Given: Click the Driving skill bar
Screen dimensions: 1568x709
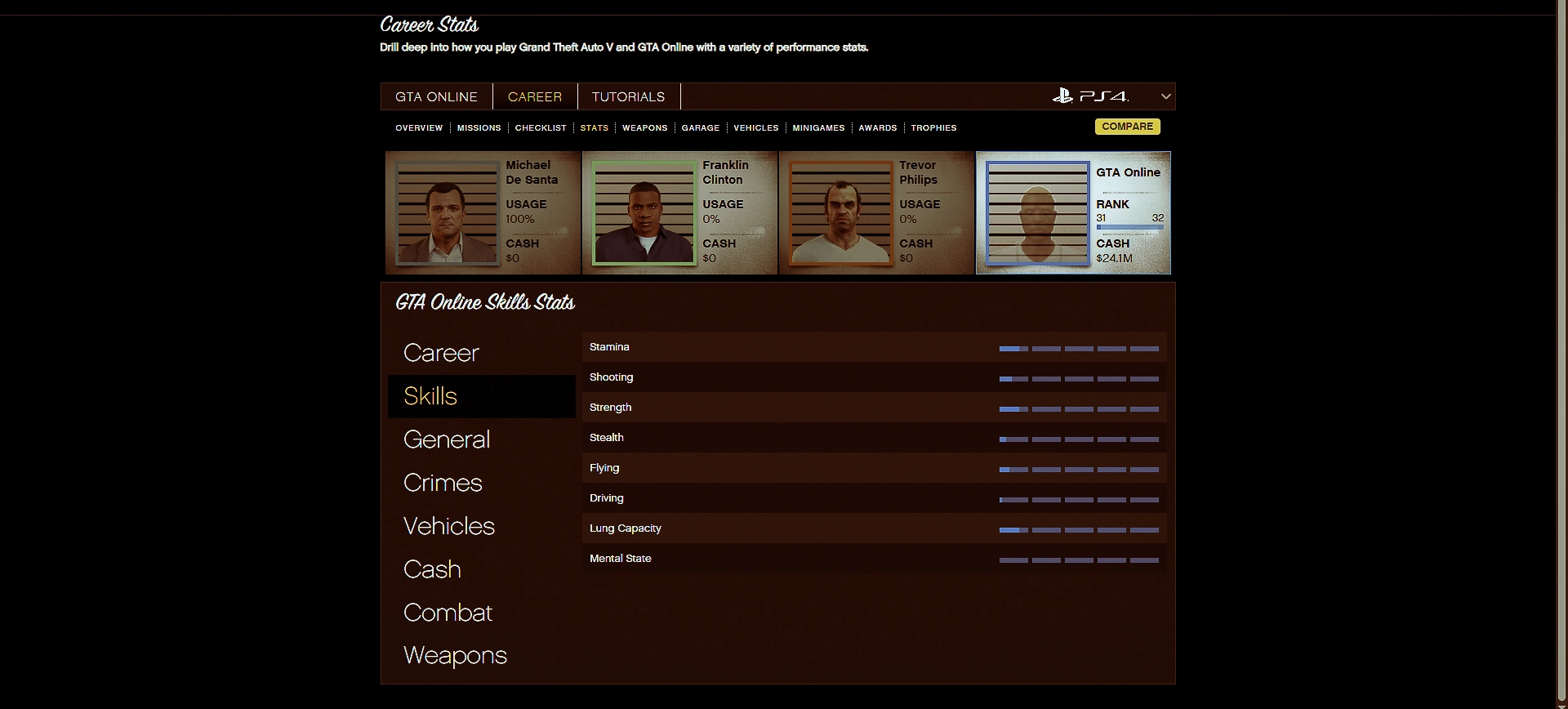Looking at the screenshot, I should [1079, 500].
